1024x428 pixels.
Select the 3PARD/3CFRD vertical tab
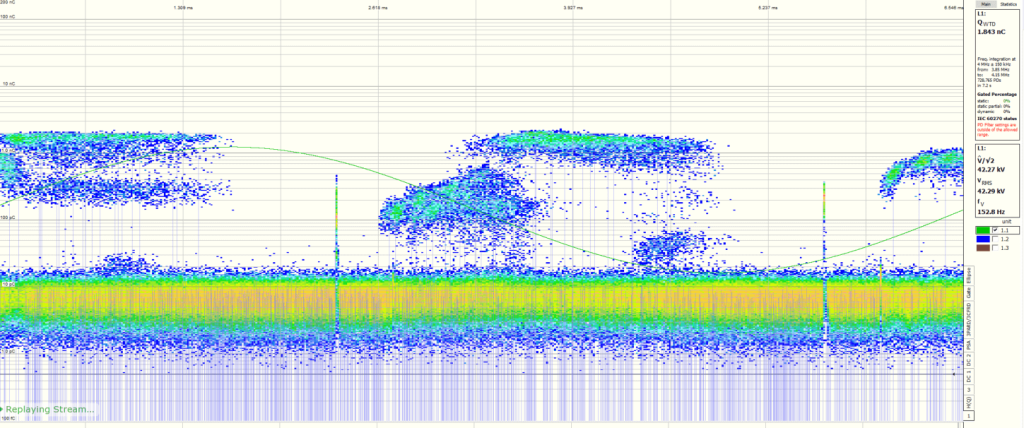pos(967,318)
